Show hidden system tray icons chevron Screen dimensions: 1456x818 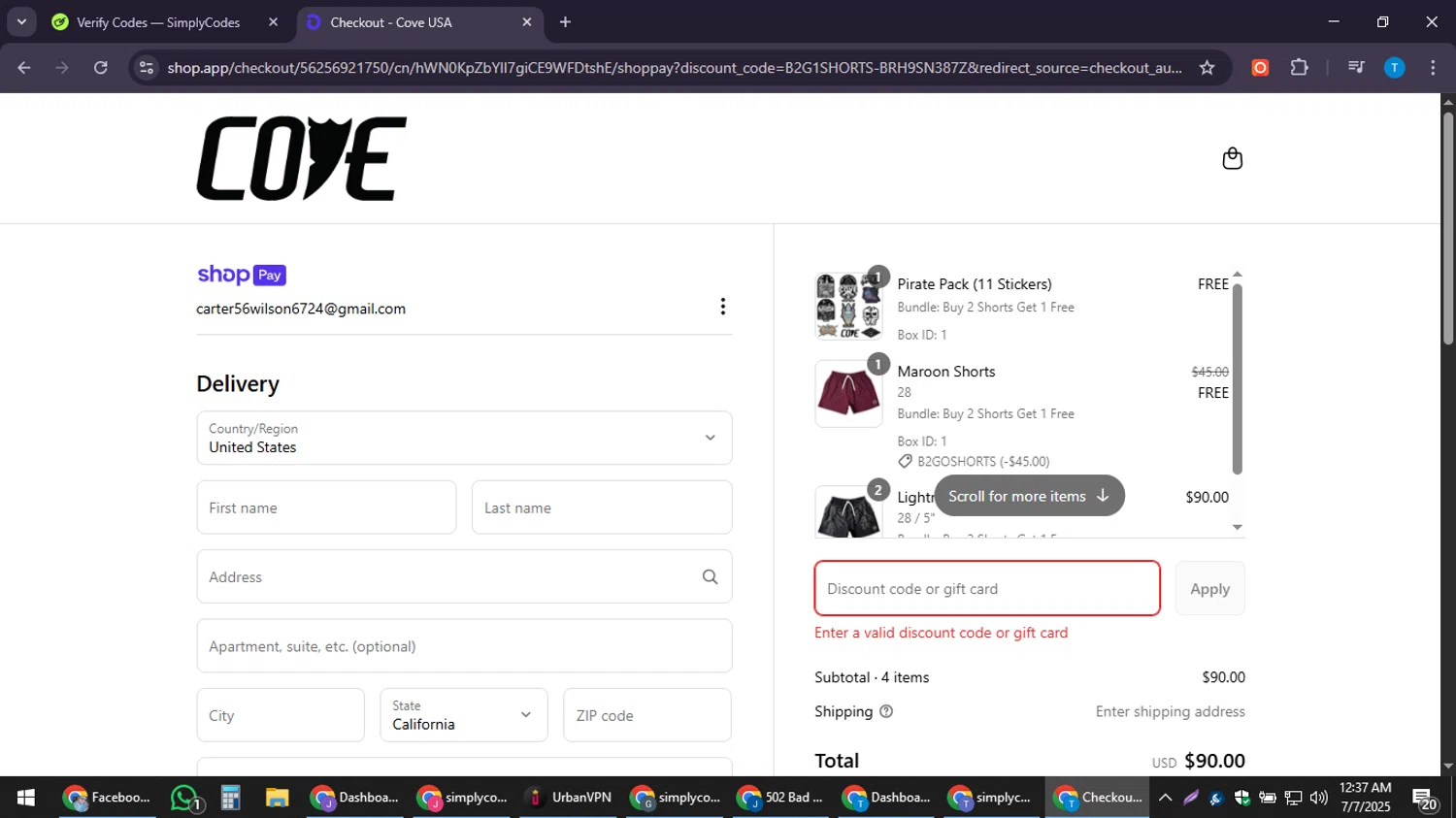coord(1165,798)
